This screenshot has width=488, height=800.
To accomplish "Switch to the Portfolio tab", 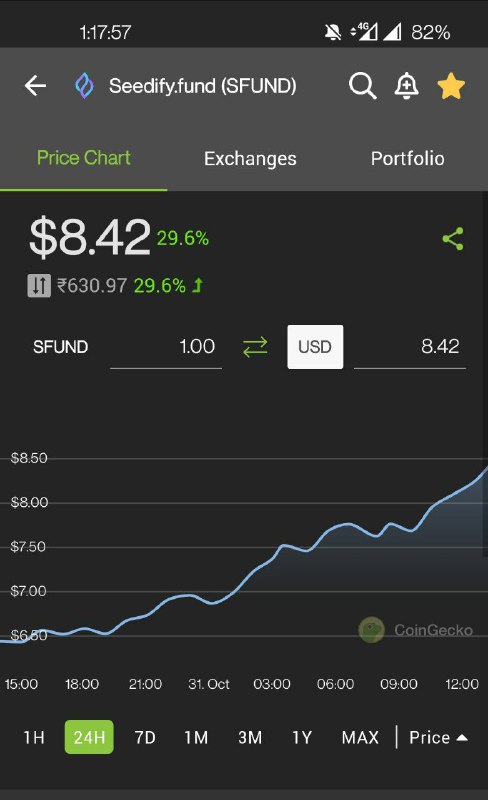I will point(407,159).
